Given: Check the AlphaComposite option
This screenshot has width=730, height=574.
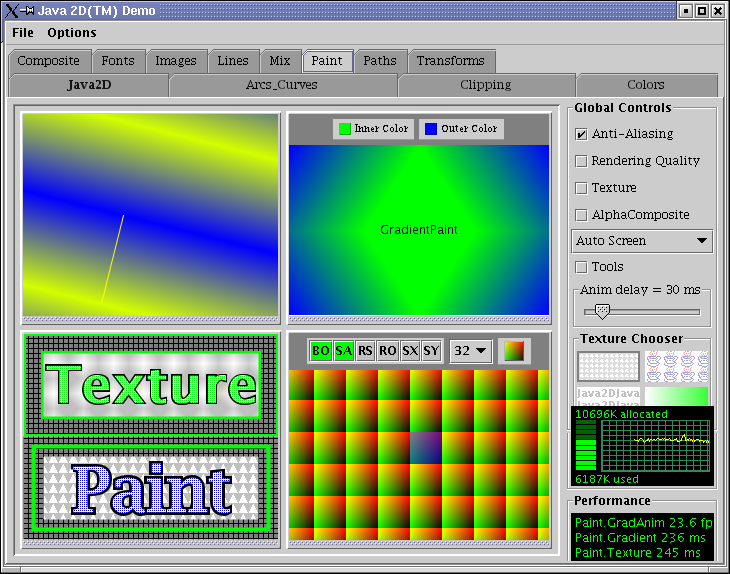Looking at the screenshot, I should pos(582,215).
